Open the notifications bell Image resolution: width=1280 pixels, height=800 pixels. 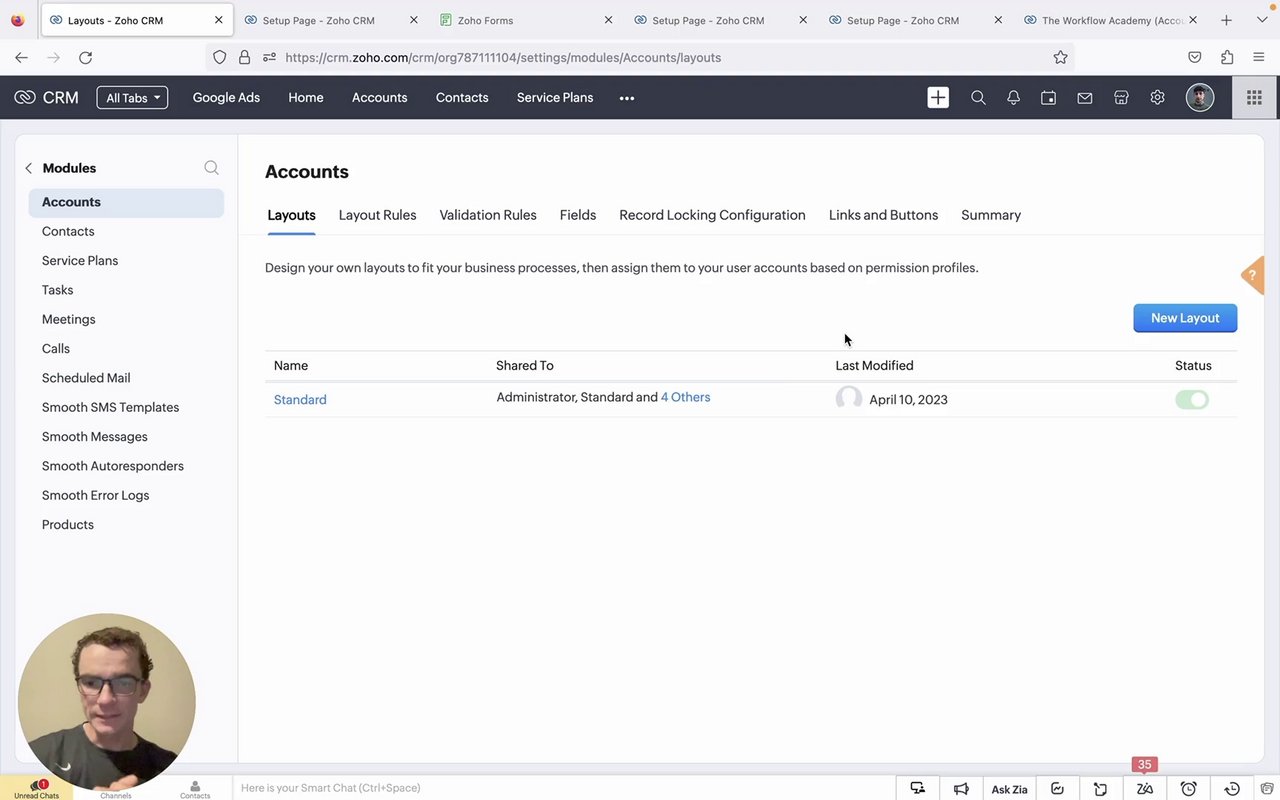pos(1013,98)
